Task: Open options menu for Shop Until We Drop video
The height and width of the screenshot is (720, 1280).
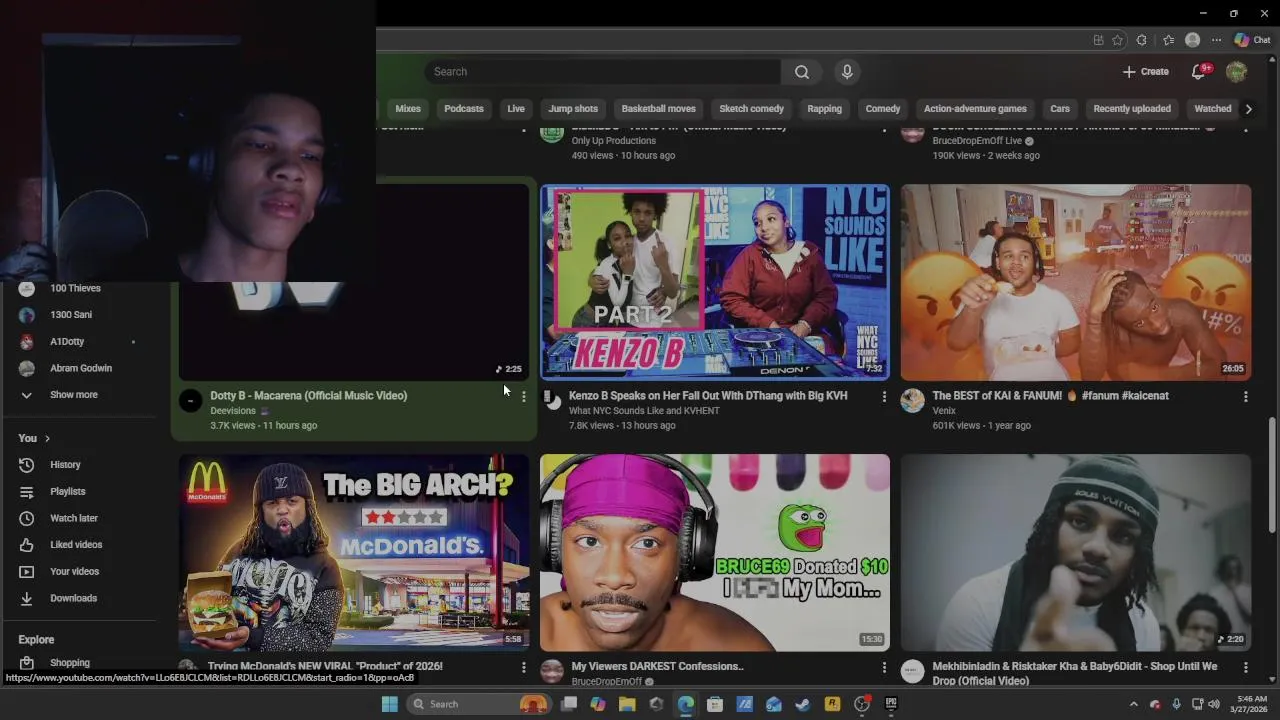Action: pyautogui.click(x=1245, y=667)
